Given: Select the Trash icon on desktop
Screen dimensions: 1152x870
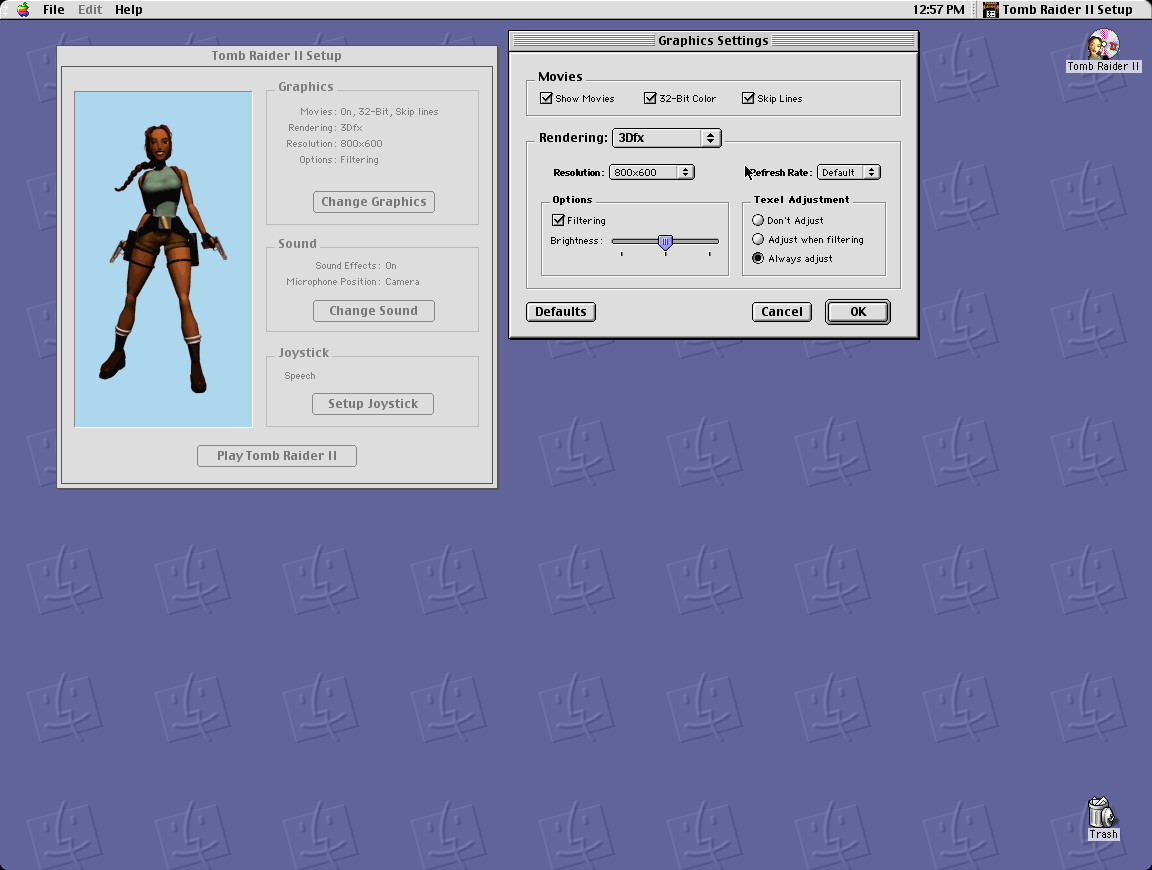Looking at the screenshot, I should [x=1102, y=819].
